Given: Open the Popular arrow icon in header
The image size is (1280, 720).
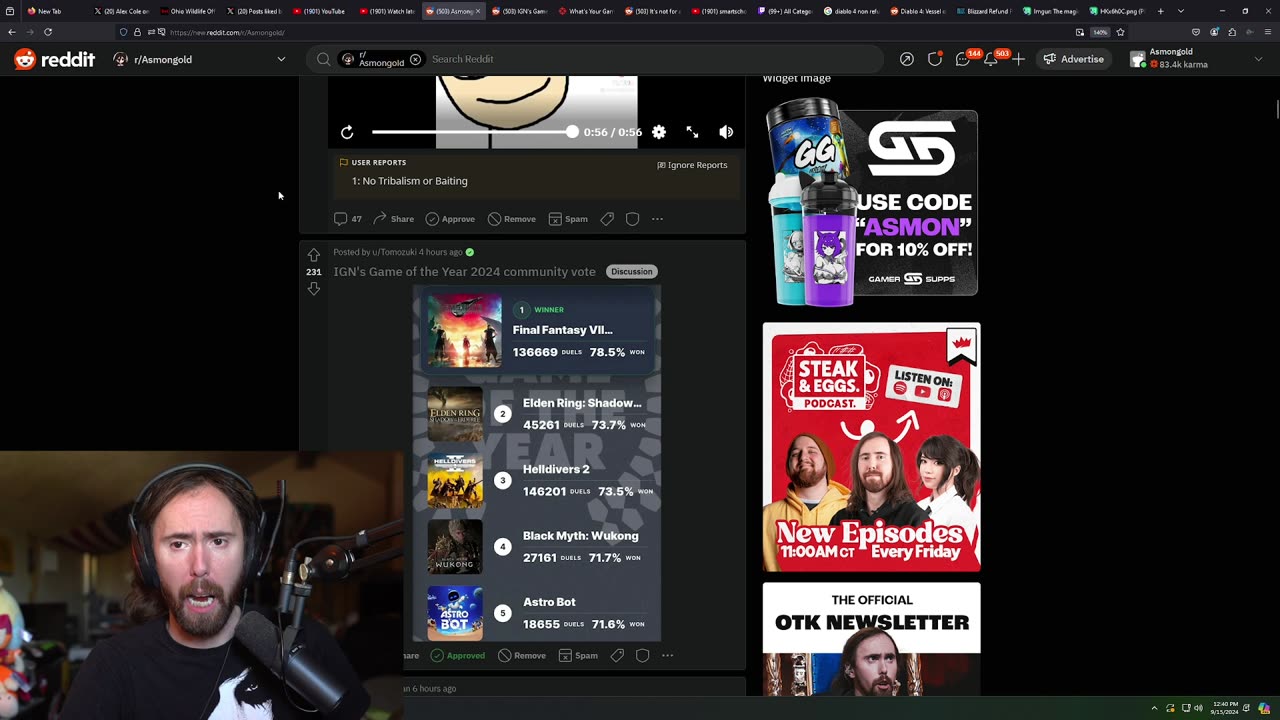Looking at the screenshot, I should 906,59.
